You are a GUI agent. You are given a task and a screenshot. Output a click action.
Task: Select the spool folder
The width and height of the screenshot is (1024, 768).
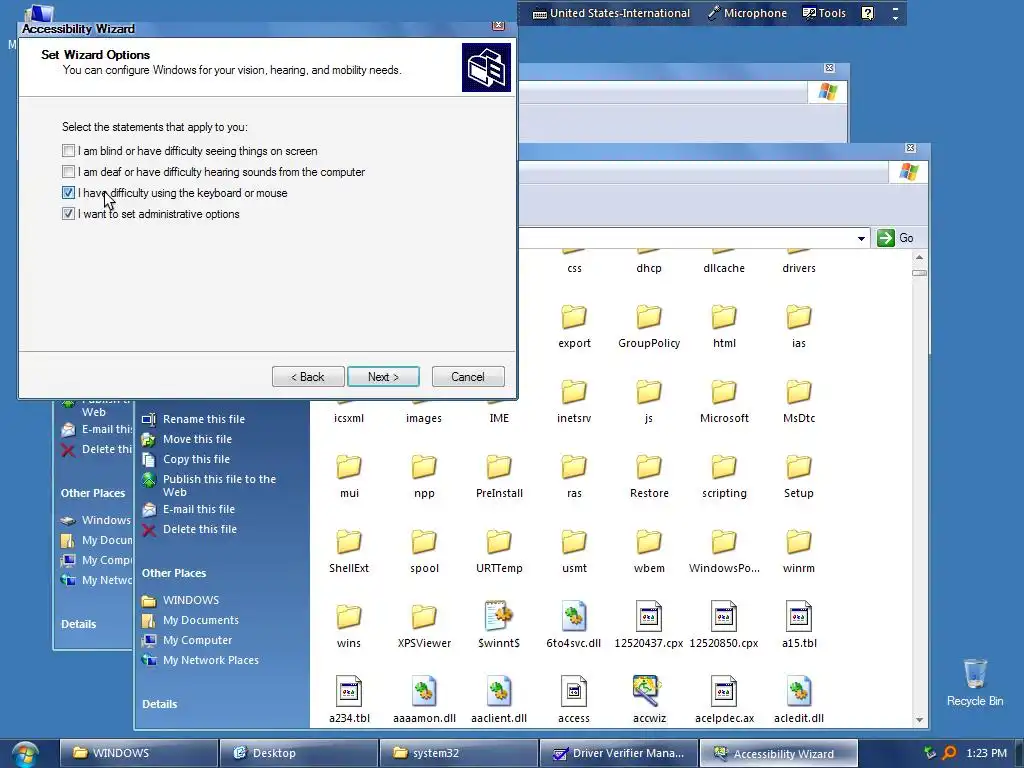click(x=424, y=552)
